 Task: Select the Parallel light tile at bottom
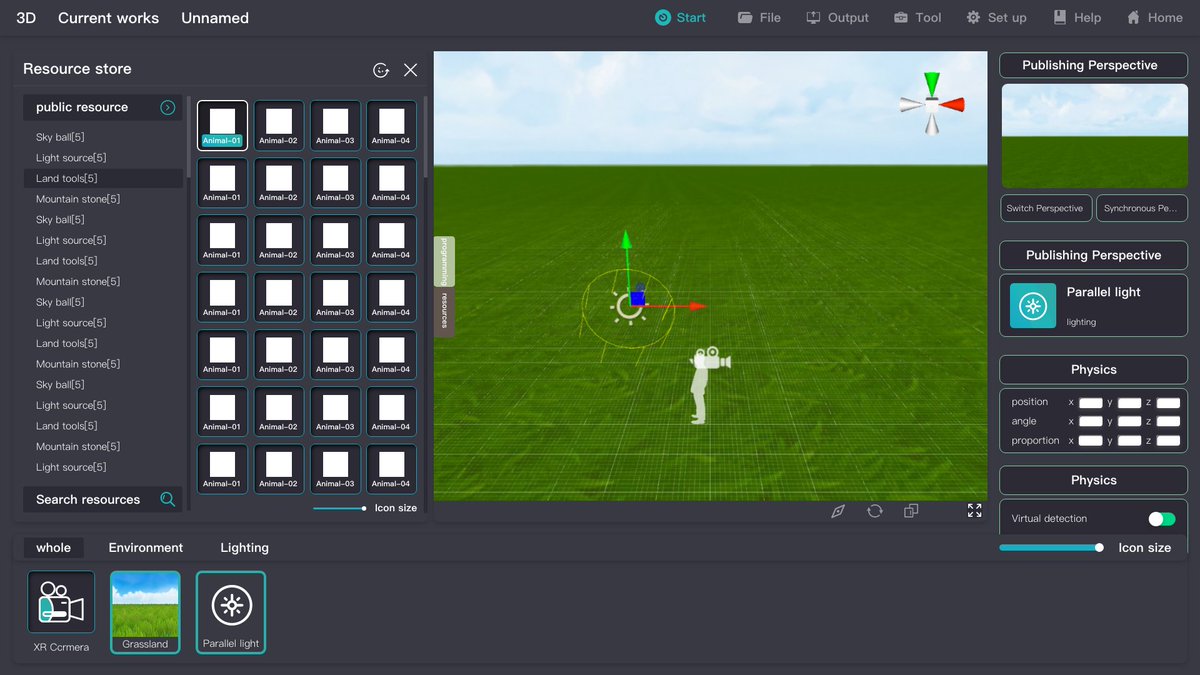click(x=231, y=612)
